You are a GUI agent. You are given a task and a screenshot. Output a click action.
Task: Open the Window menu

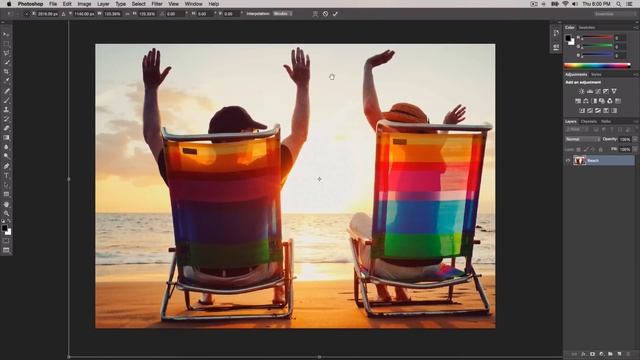point(193,4)
